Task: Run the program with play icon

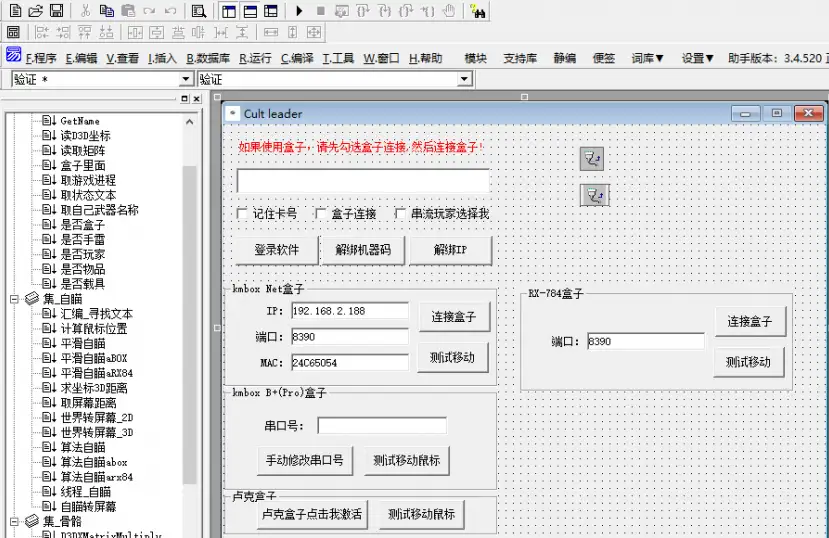Action: coord(299,11)
